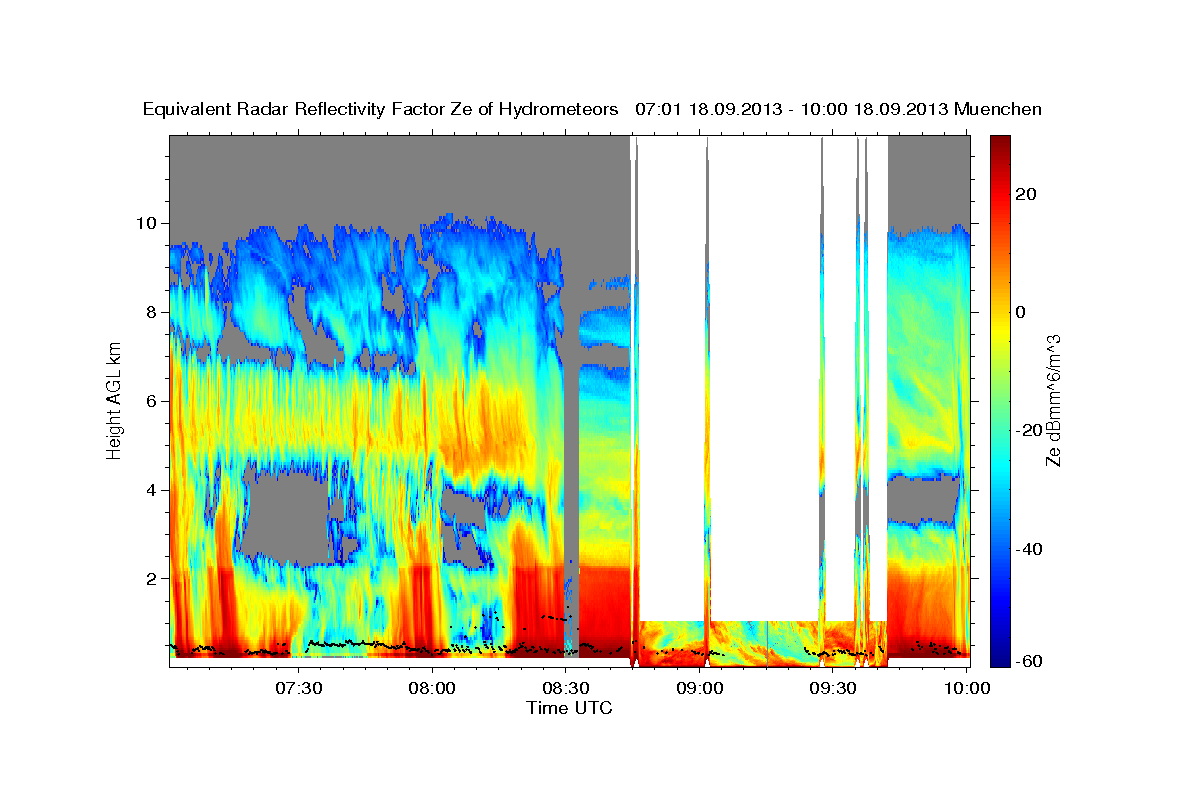Click the dark blue bottom of the colorbar
This screenshot has height=800, width=1200.
coord(999,655)
